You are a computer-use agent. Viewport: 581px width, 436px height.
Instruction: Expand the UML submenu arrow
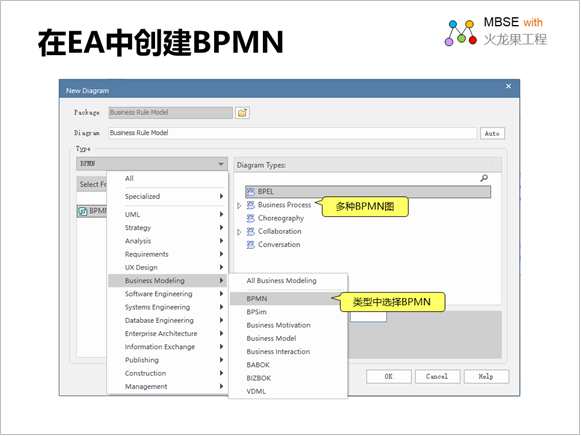[x=221, y=214]
